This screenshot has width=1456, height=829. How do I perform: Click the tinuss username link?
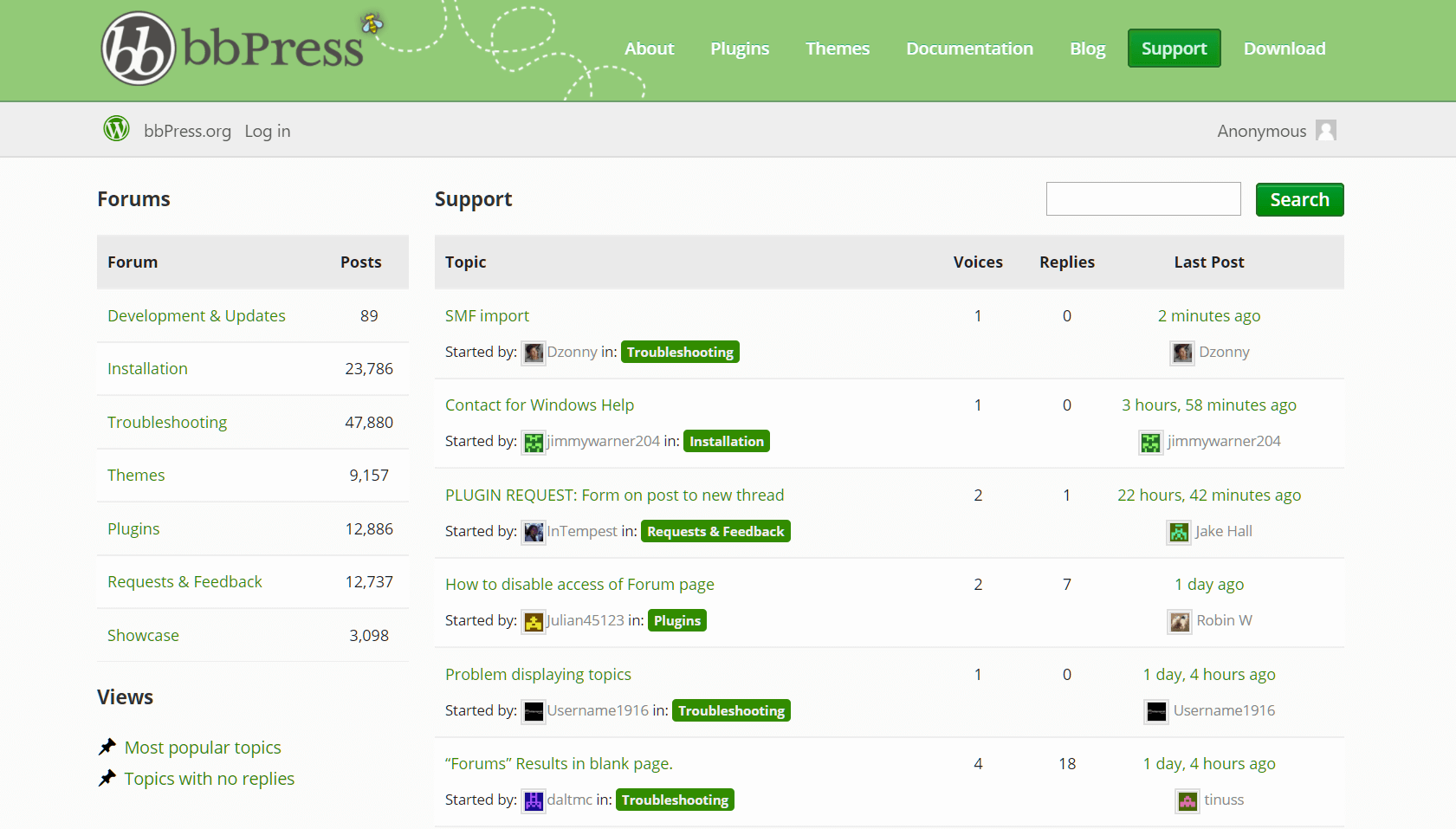tap(1224, 800)
